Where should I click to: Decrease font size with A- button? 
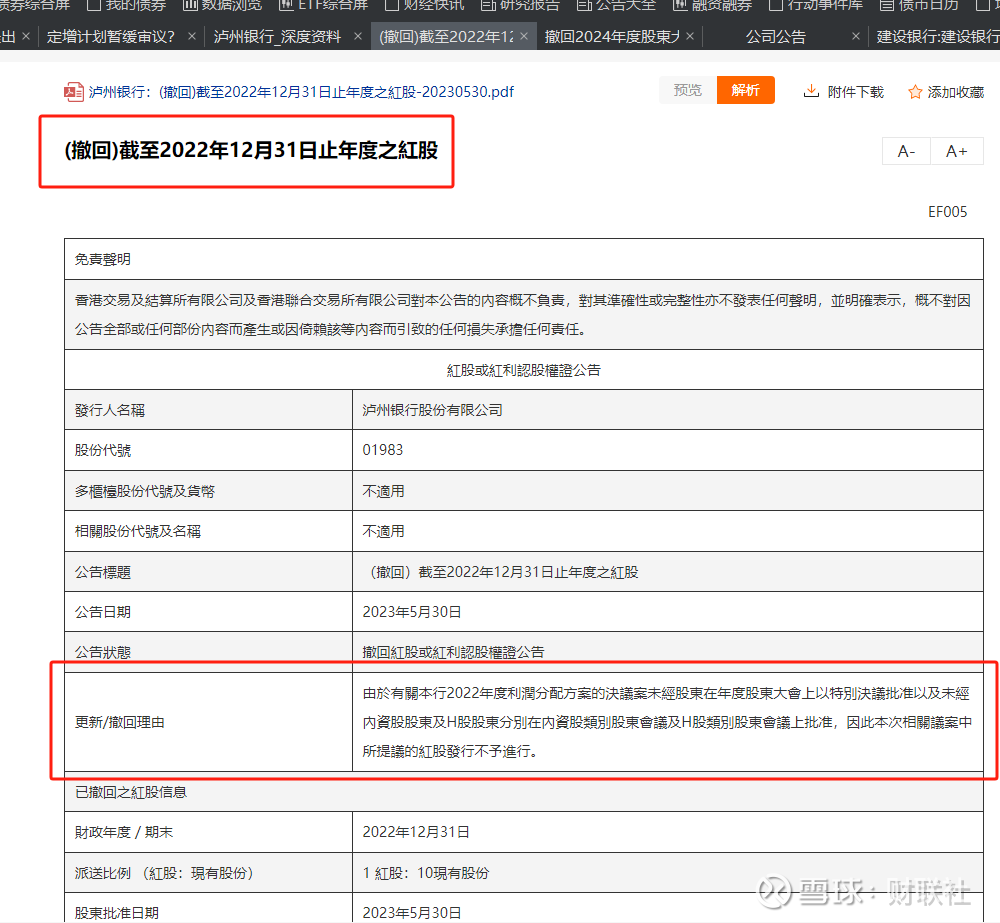(906, 151)
